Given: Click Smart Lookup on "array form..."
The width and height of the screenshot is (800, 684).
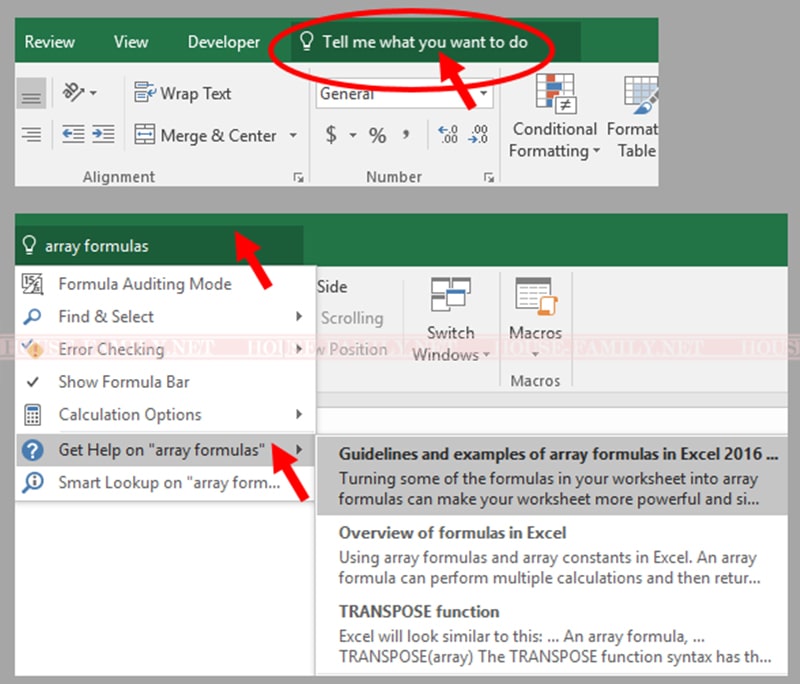Looking at the screenshot, I should 164,483.
